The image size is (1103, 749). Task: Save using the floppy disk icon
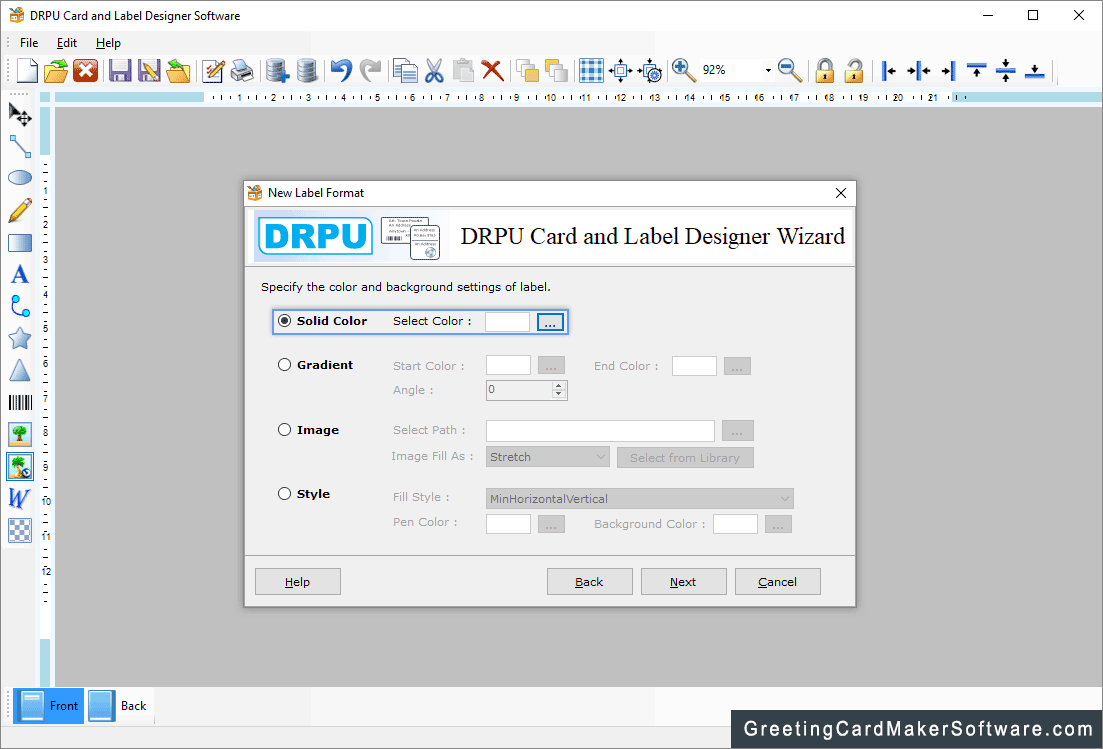pyautogui.click(x=120, y=70)
